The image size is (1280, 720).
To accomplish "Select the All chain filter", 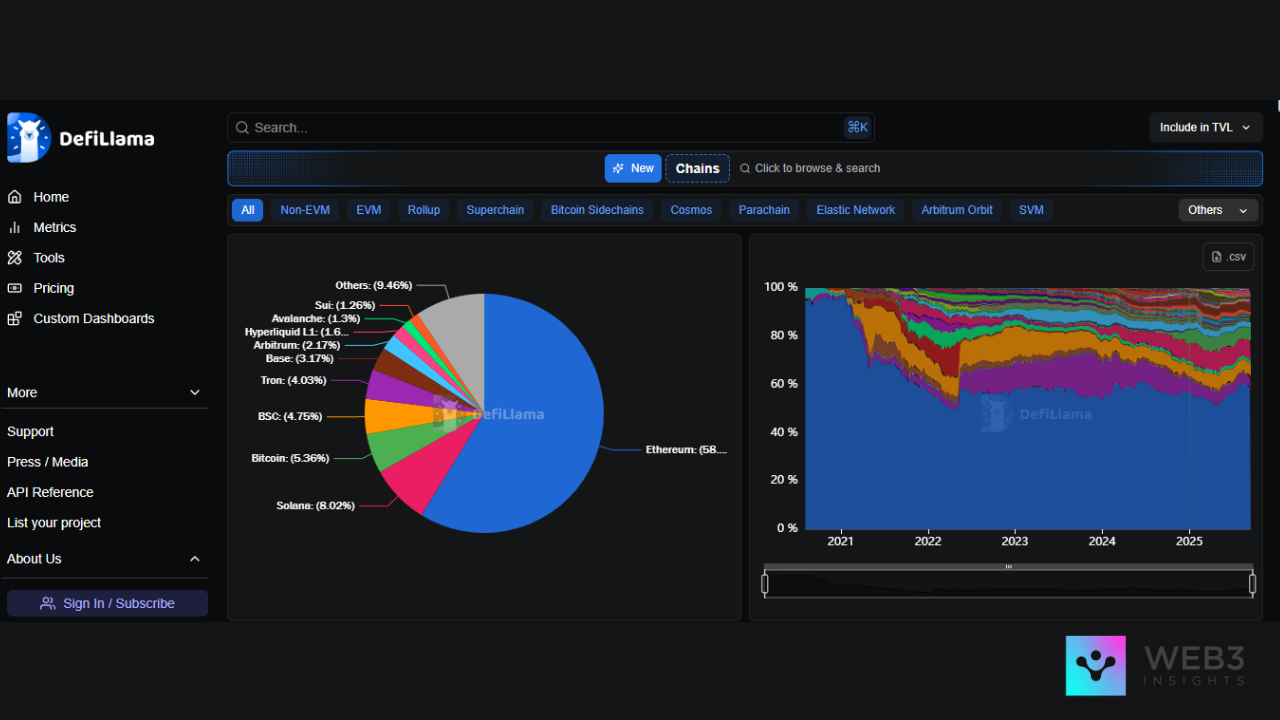I will pos(247,210).
